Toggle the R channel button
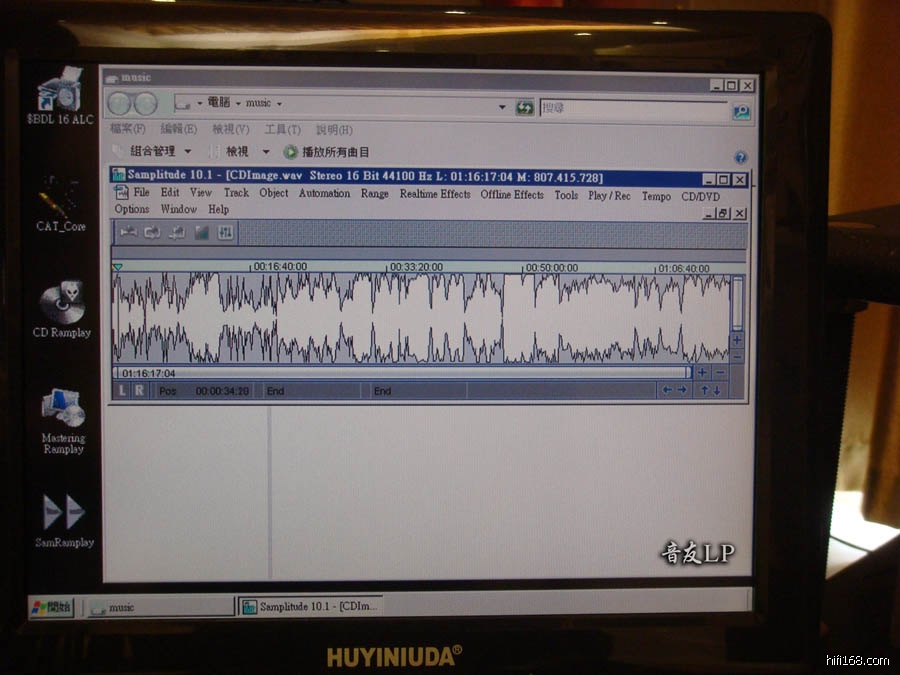The image size is (900, 675). click(139, 391)
